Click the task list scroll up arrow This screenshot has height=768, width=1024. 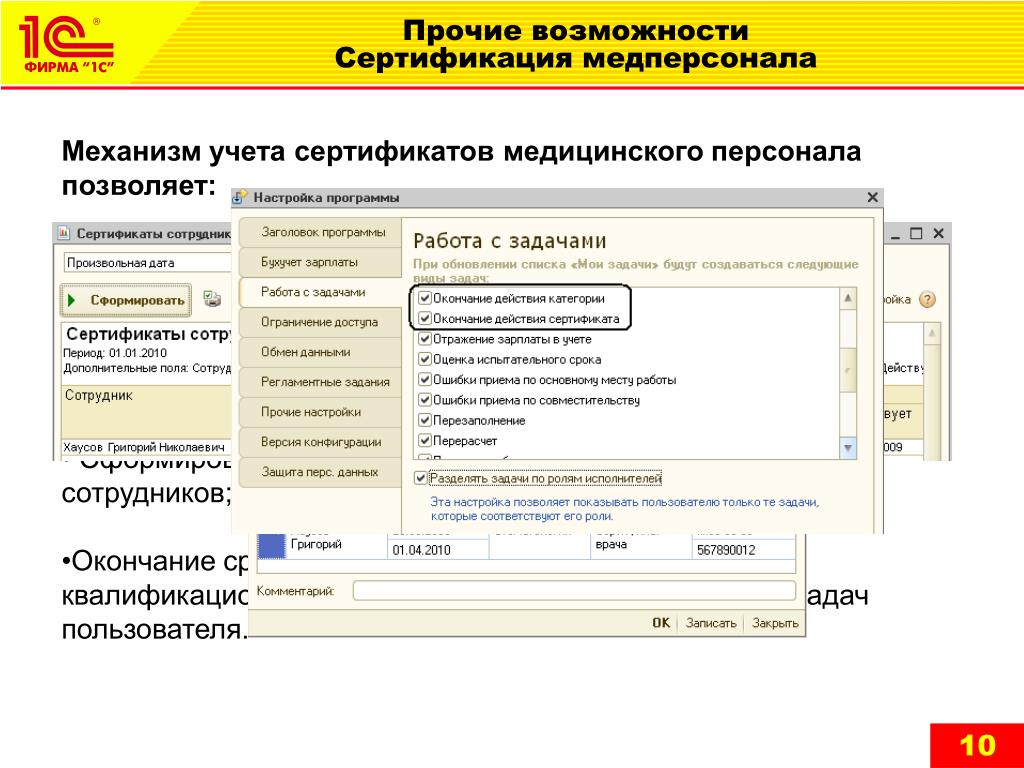click(x=848, y=298)
